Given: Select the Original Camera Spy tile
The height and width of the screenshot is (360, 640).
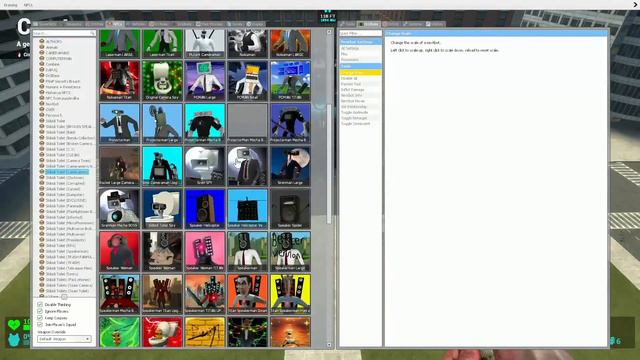Looking at the screenshot, I should [x=162, y=80].
